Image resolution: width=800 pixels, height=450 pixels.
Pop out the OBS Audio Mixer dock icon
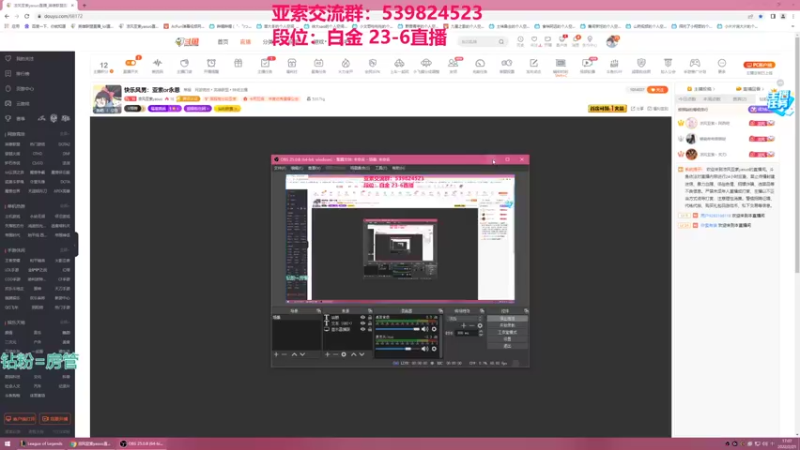(x=440, y=311)
